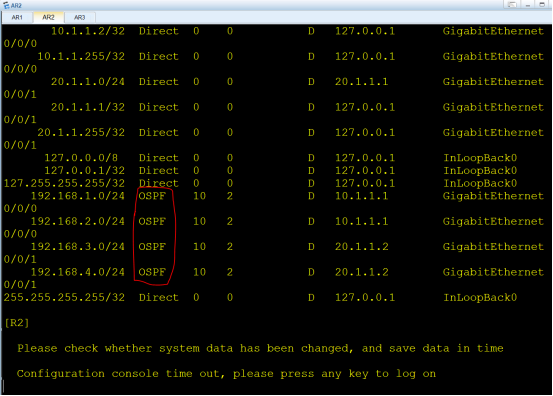
Task: Click next hop 10.1.1.1 in 192.168.1.0/24 row
Action: [x=361, y=196]
